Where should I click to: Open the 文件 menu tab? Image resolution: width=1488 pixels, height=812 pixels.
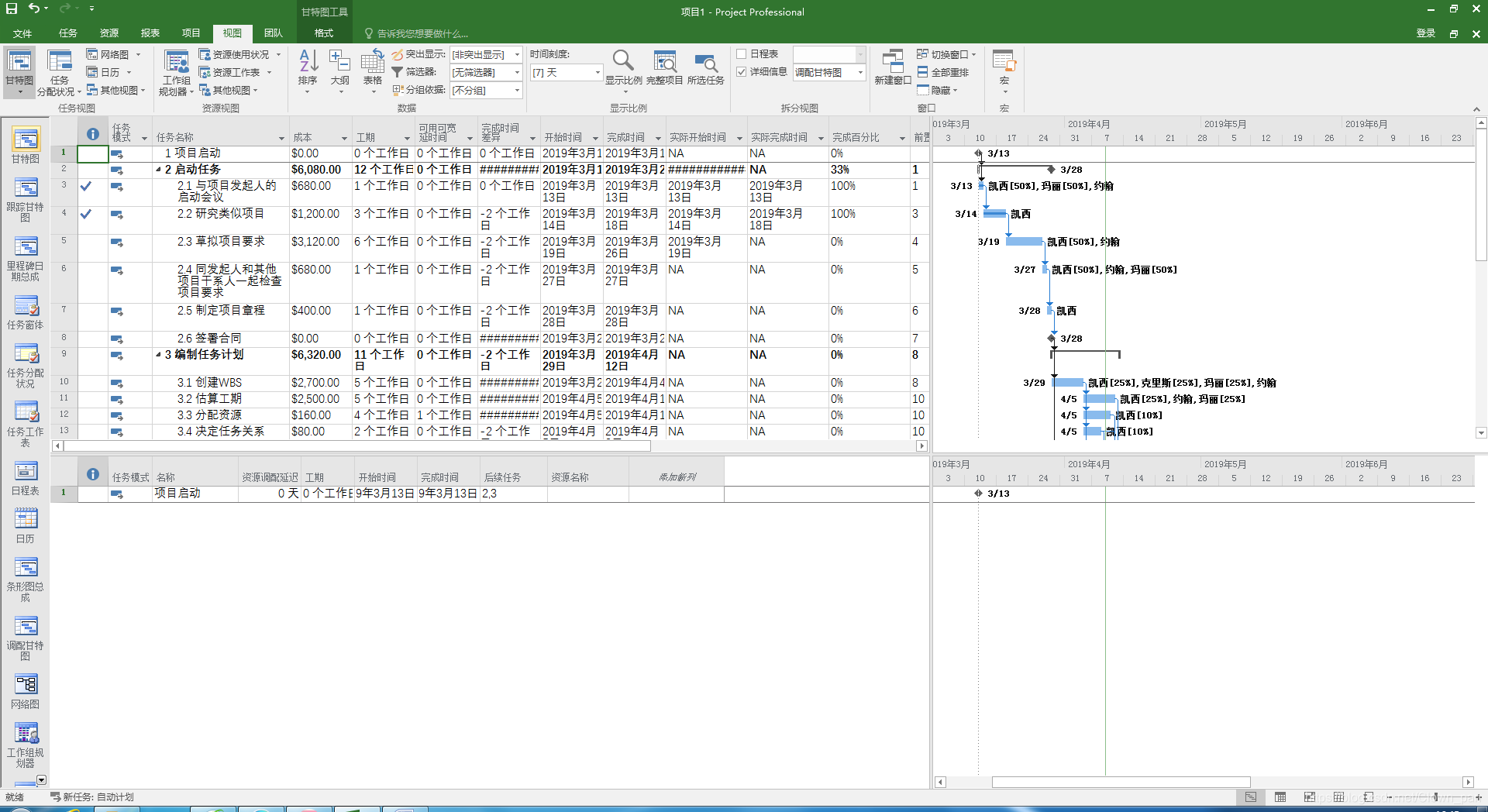[22, 33]
